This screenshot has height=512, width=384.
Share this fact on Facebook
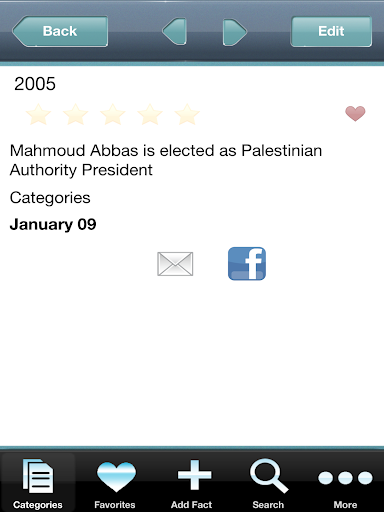[247, 263]
